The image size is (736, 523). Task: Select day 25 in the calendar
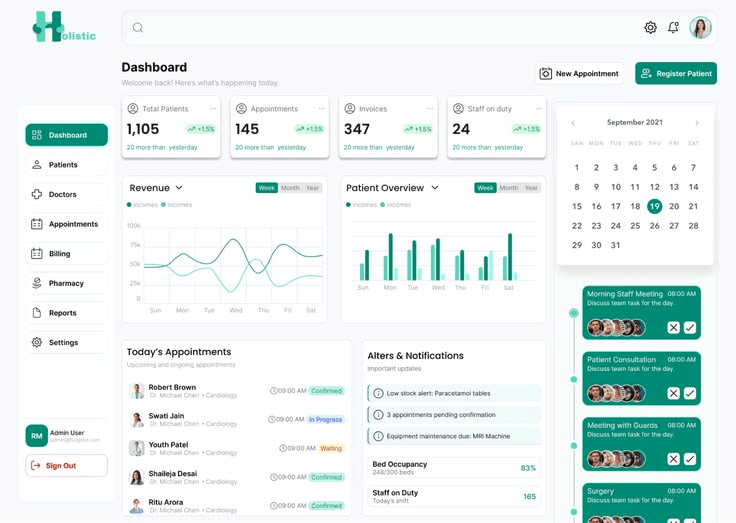(x=635, y=226)
